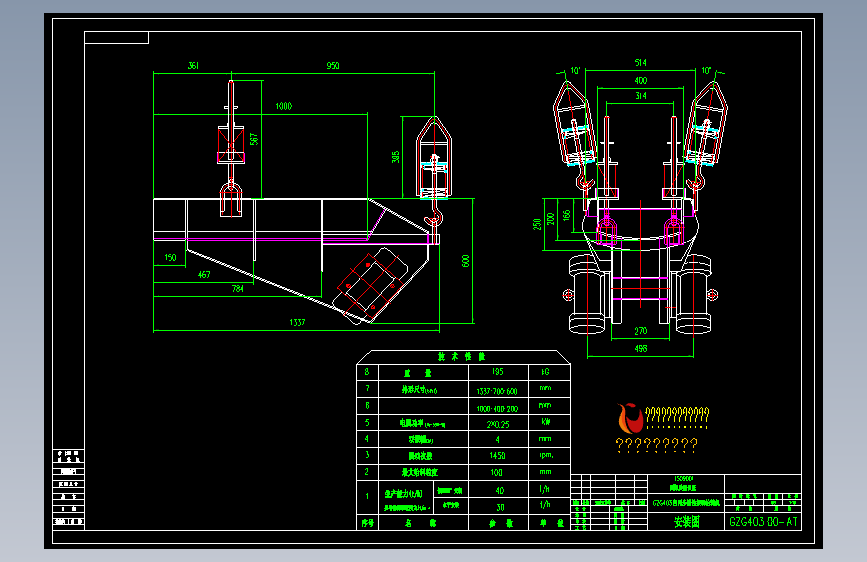Select the vertical 395 dimension text
This screenshot has width=867, height=562.
395,157
